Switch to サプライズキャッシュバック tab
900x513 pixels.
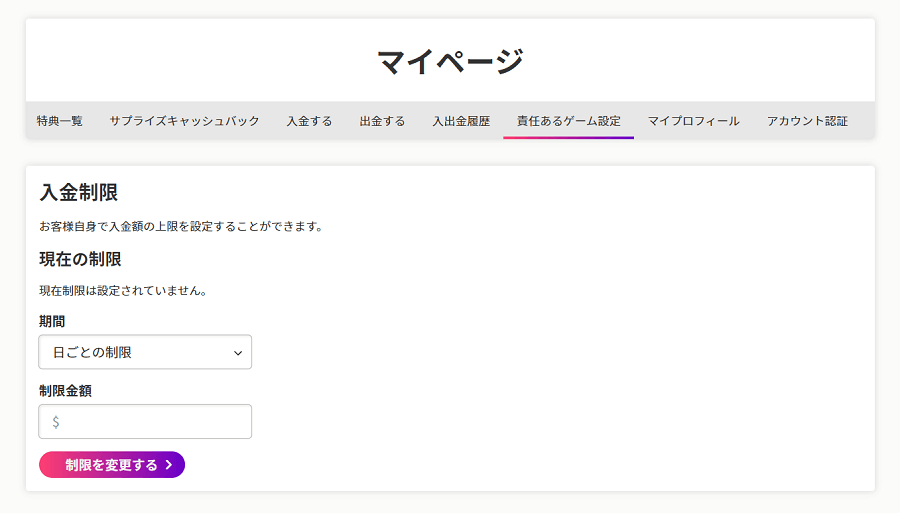pos(184,121)
